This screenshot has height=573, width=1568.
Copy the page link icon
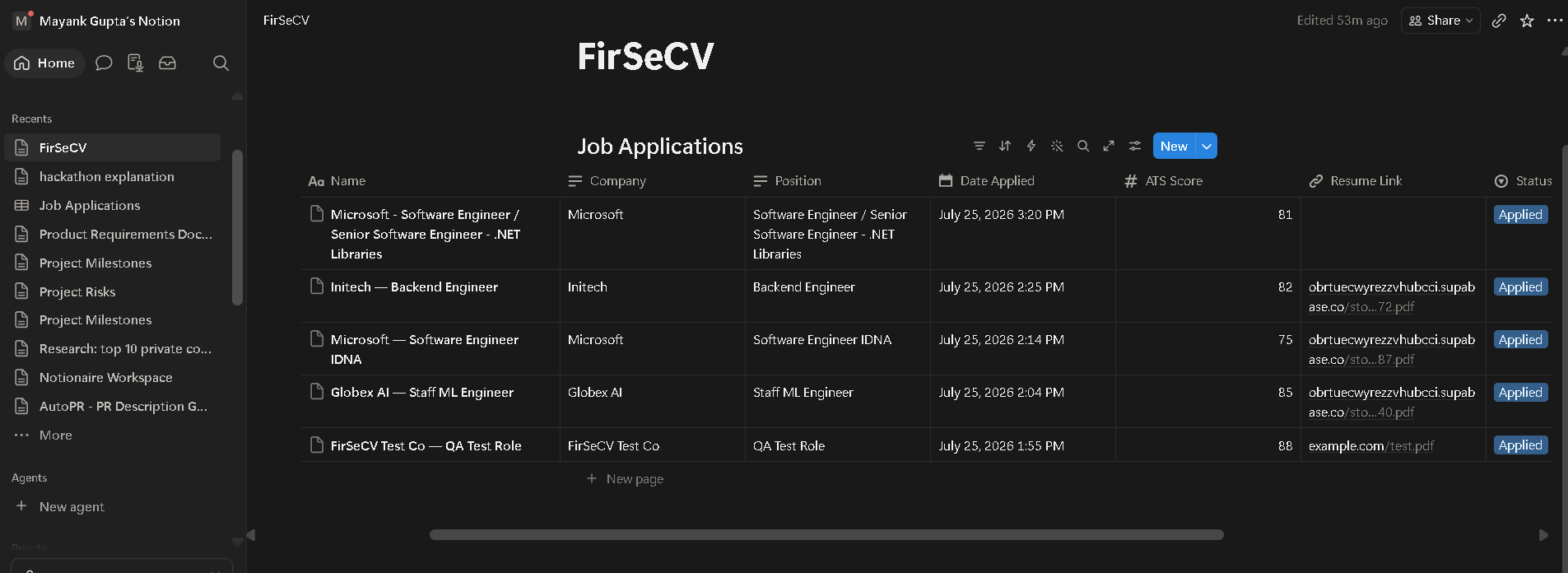click(1499, 21)
